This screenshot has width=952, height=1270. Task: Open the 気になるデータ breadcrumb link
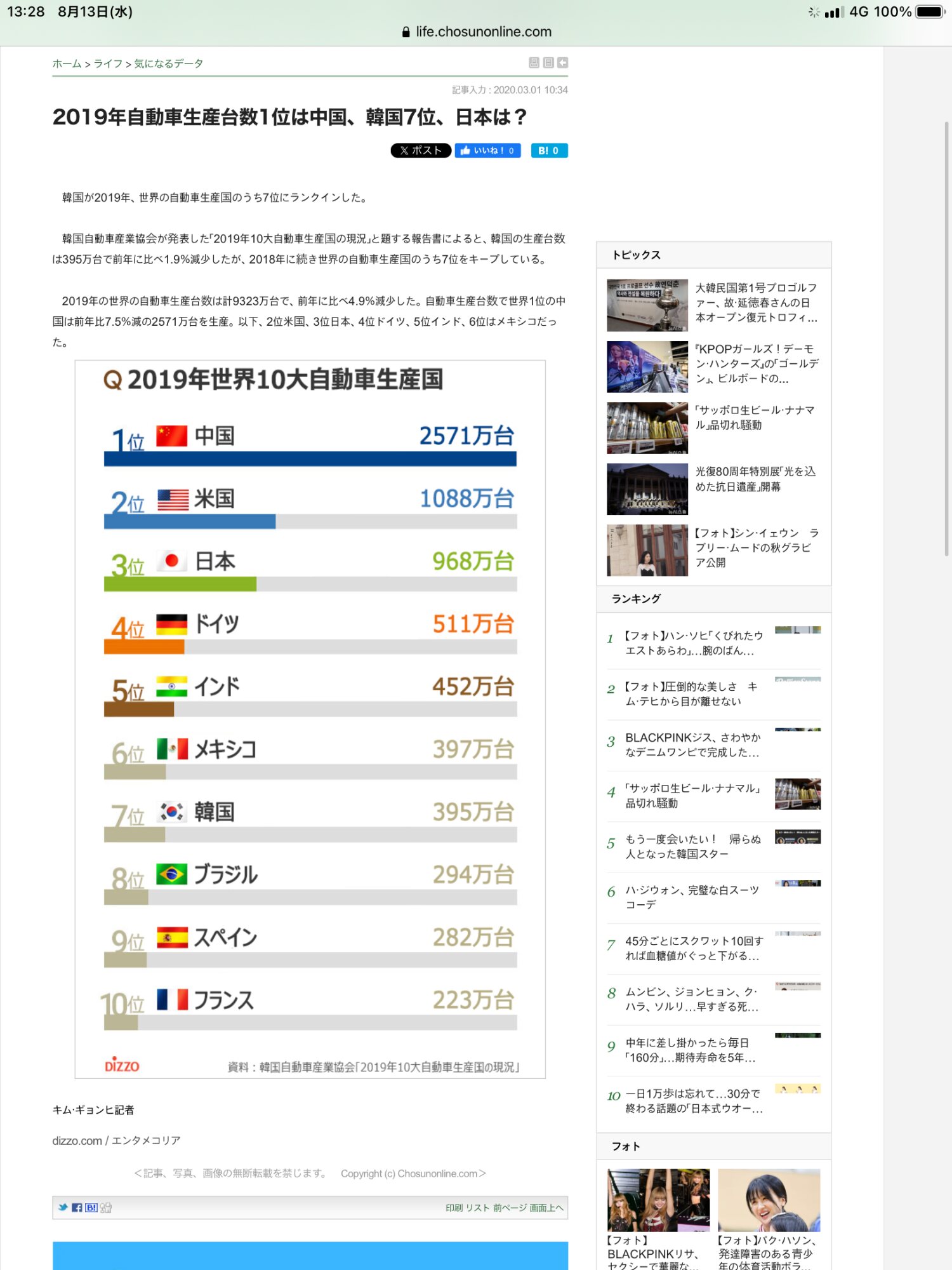(169, 63)
